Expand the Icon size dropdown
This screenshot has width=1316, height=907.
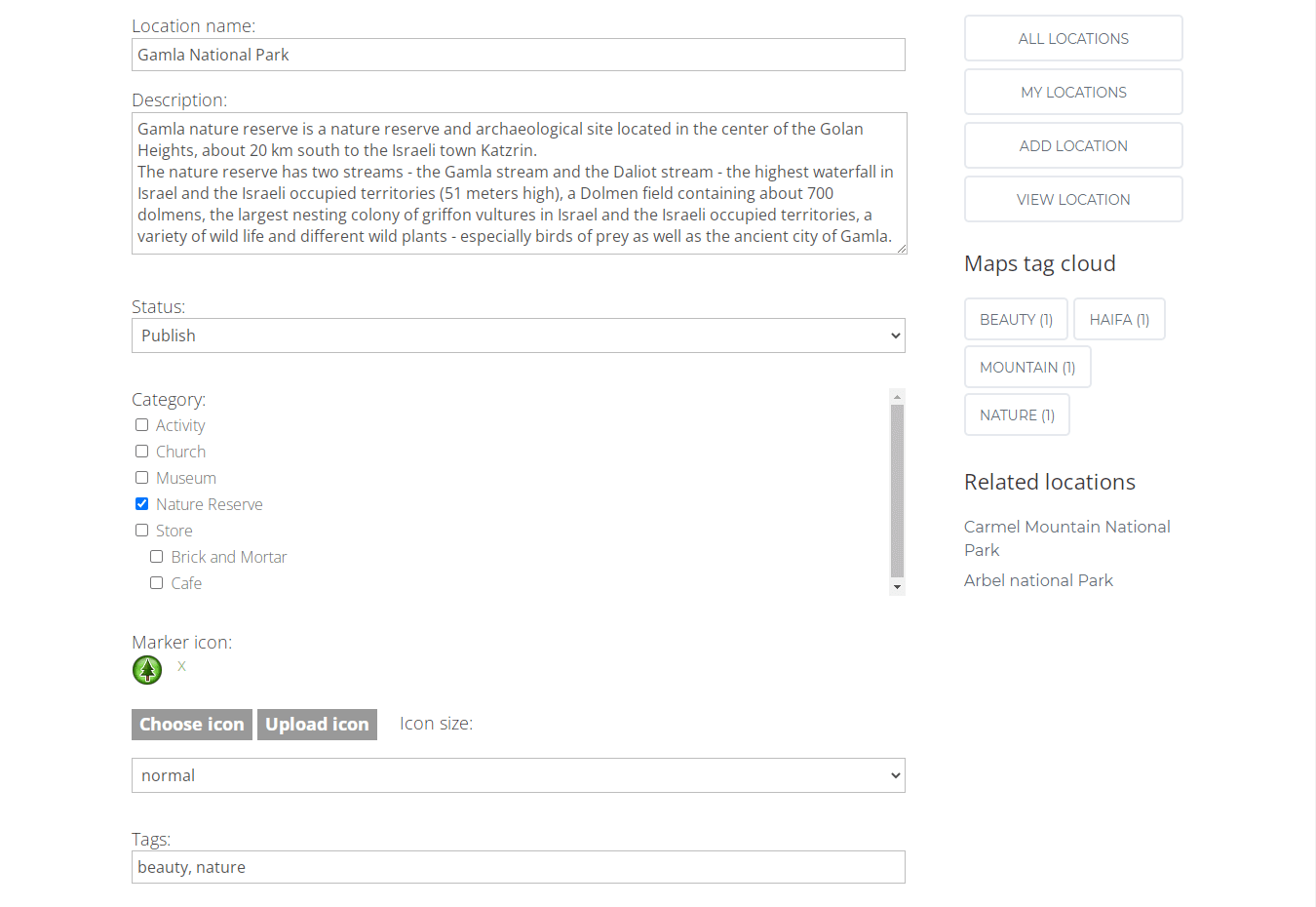coord(518,775)
